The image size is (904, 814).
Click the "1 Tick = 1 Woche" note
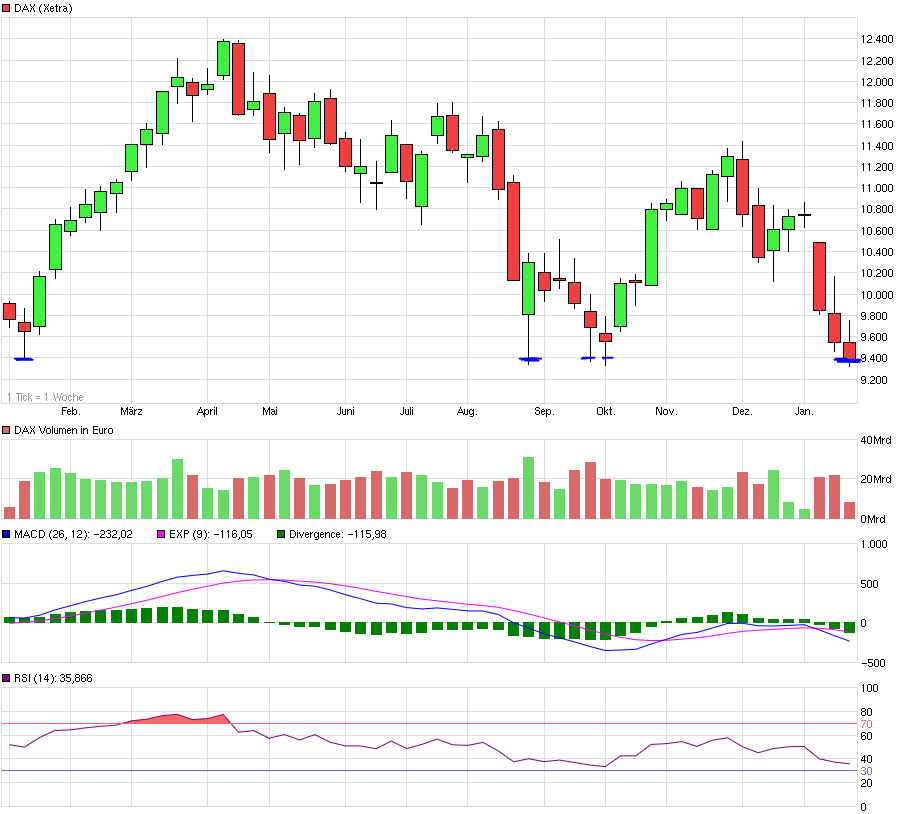(45, 397)
